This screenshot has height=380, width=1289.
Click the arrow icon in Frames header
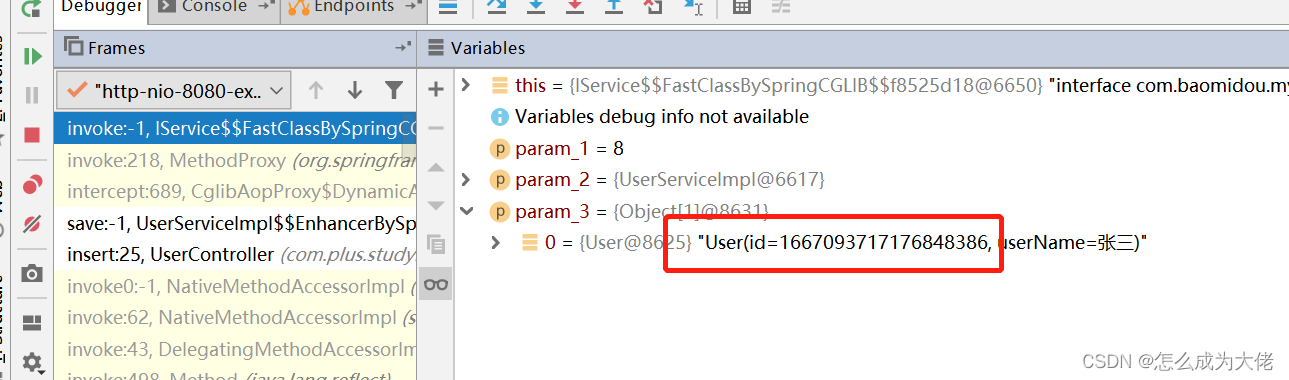[402, 47]
